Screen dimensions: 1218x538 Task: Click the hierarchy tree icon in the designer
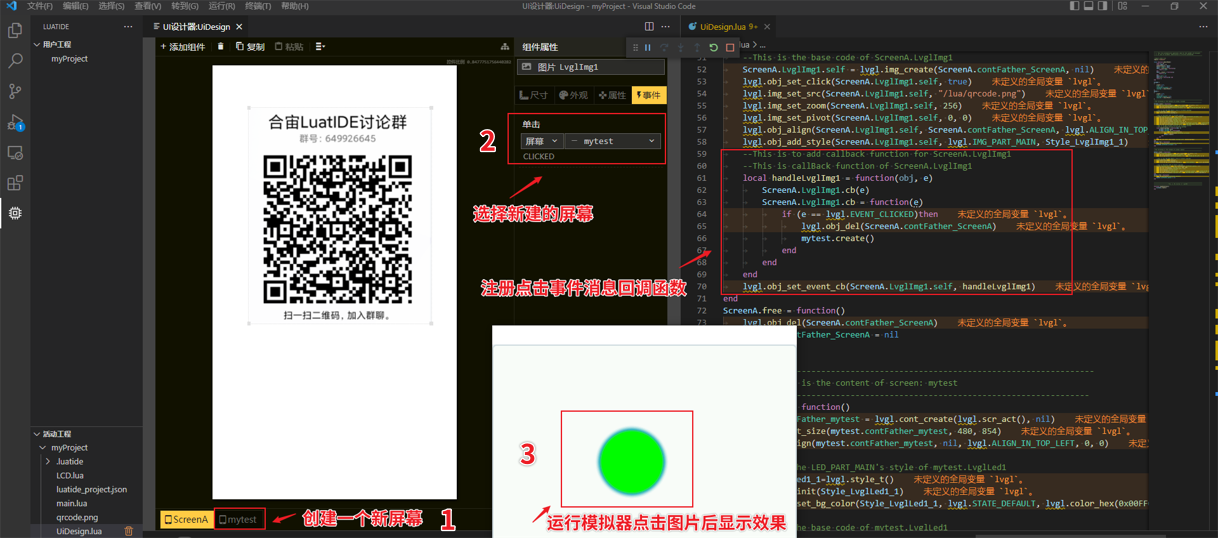tap(504, 47)
